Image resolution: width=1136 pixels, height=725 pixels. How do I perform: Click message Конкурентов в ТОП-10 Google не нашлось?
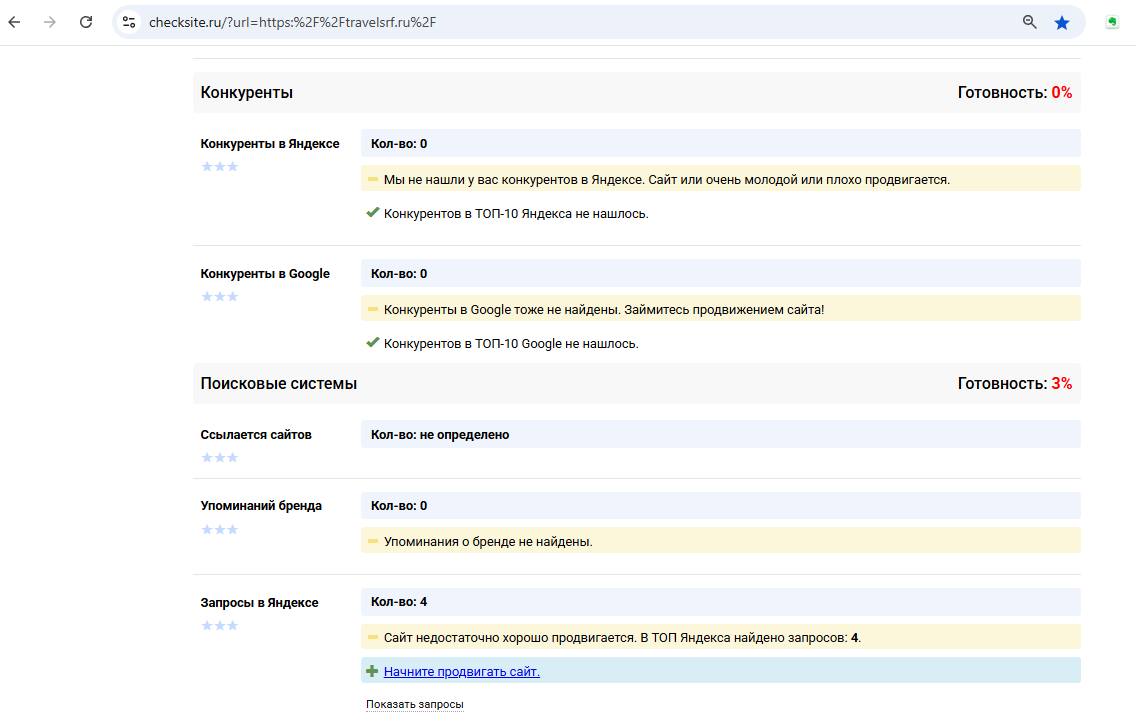coord(511,343)
